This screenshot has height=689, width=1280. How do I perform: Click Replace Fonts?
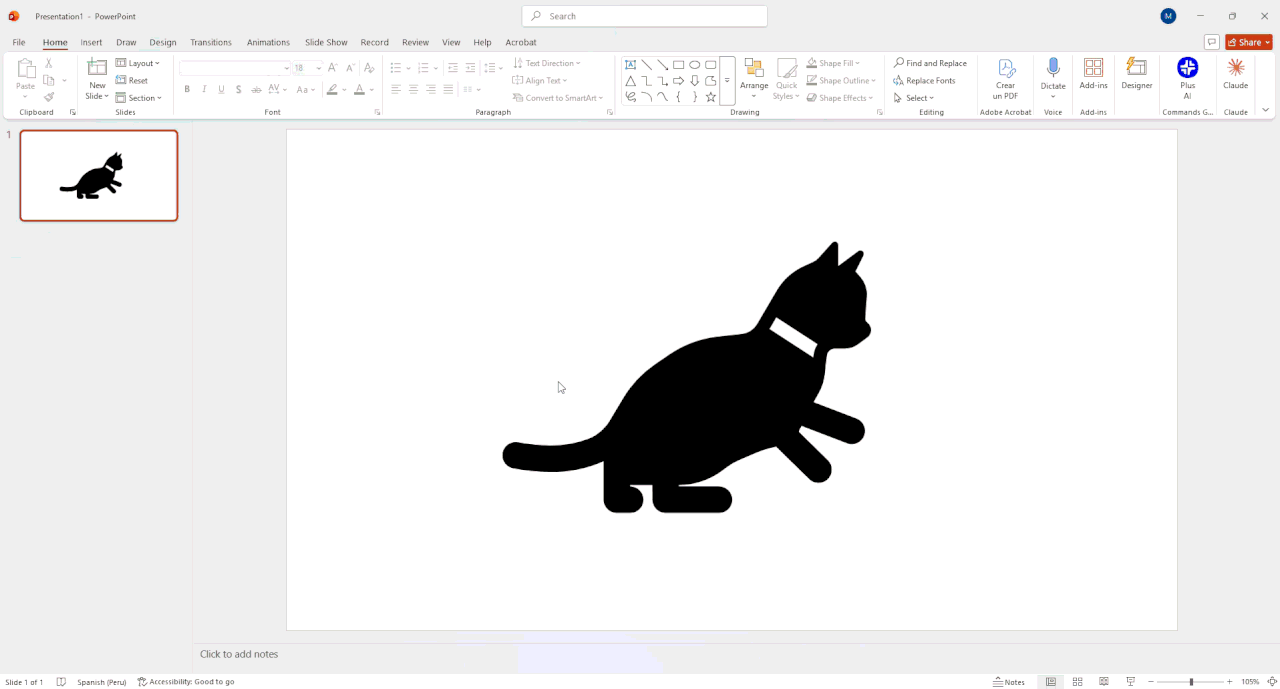point(924,80)
